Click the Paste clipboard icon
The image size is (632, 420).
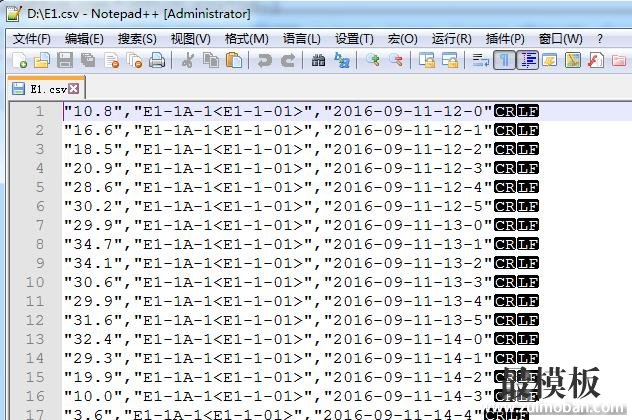[234, 60]
